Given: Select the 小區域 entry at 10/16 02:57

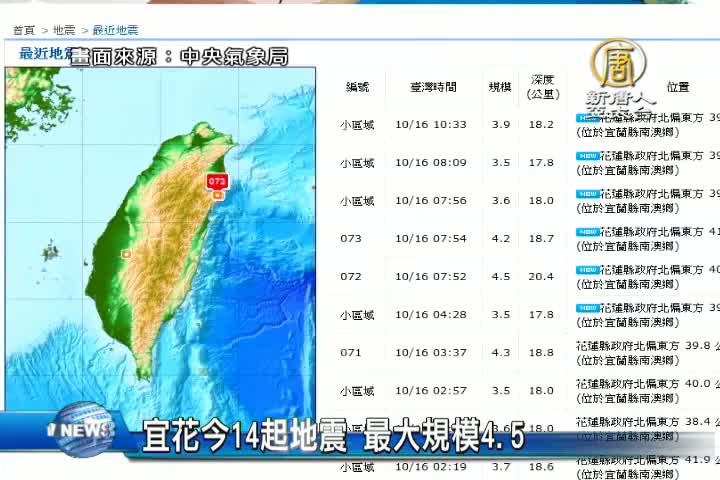Looking at the screenshot, I should coord(356,391).
